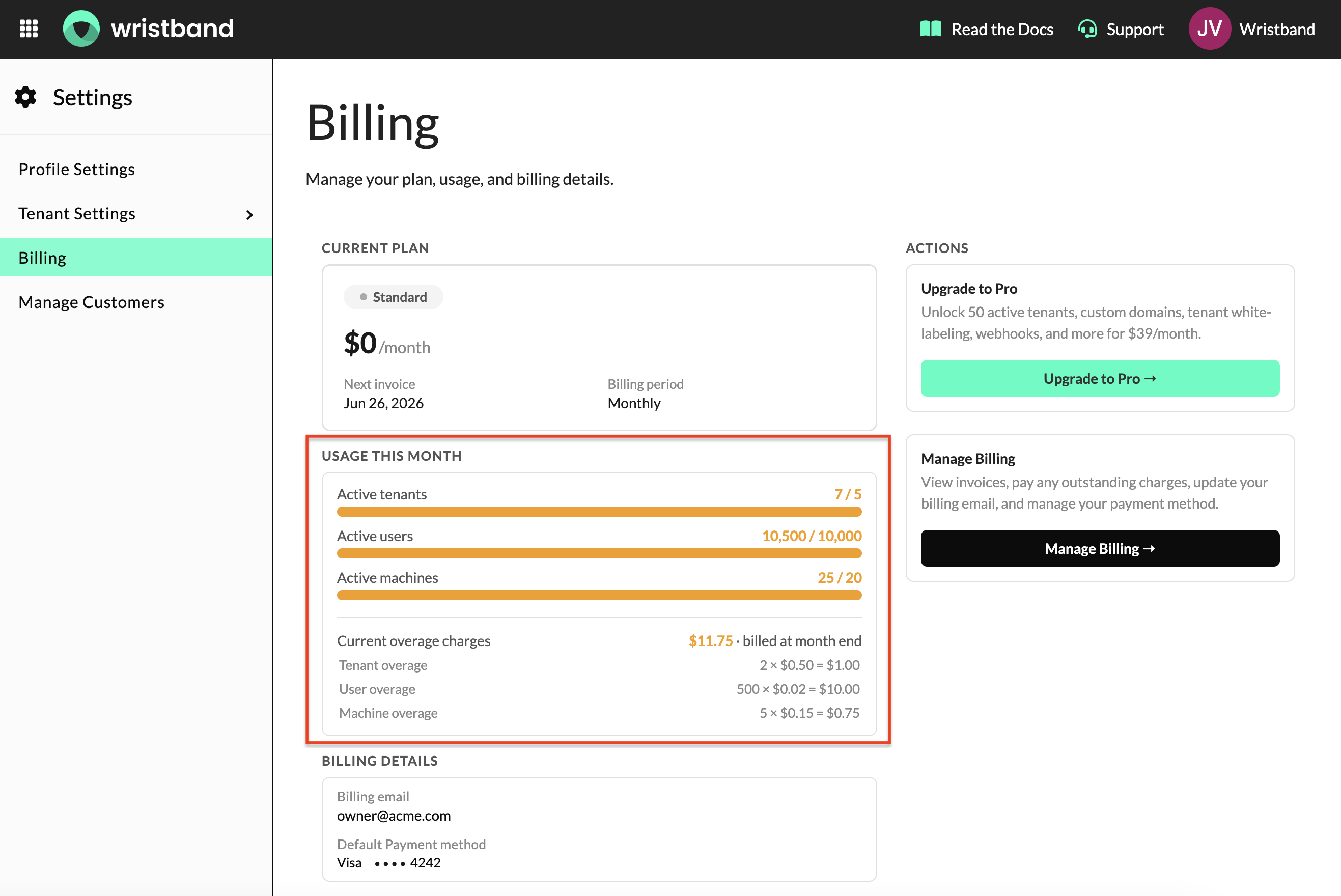1341x896 pixels.
Task: Click the Upgrade to Pro button
Action: (1100, 378)
